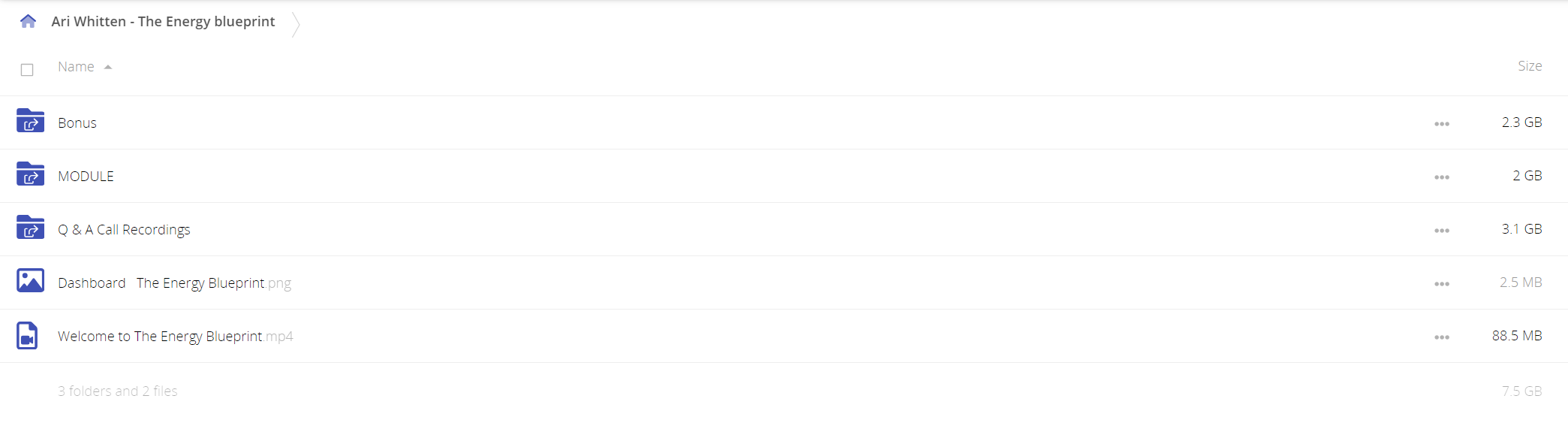
Task: Sort by the Name column header
Action: click(76, 67)
